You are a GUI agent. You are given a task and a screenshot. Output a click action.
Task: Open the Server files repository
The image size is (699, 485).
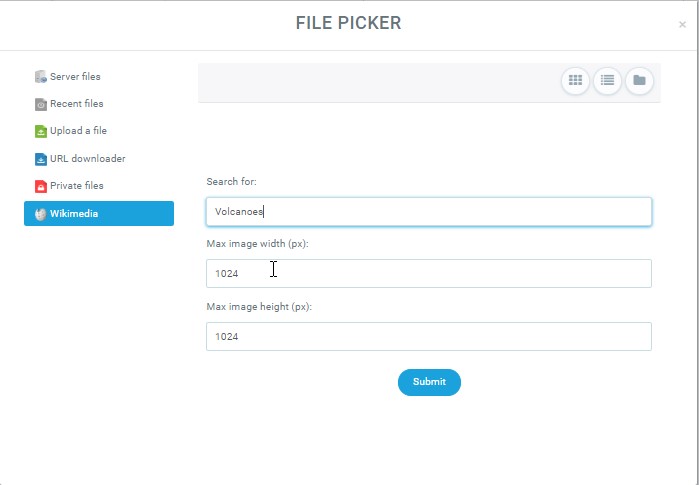75,77
